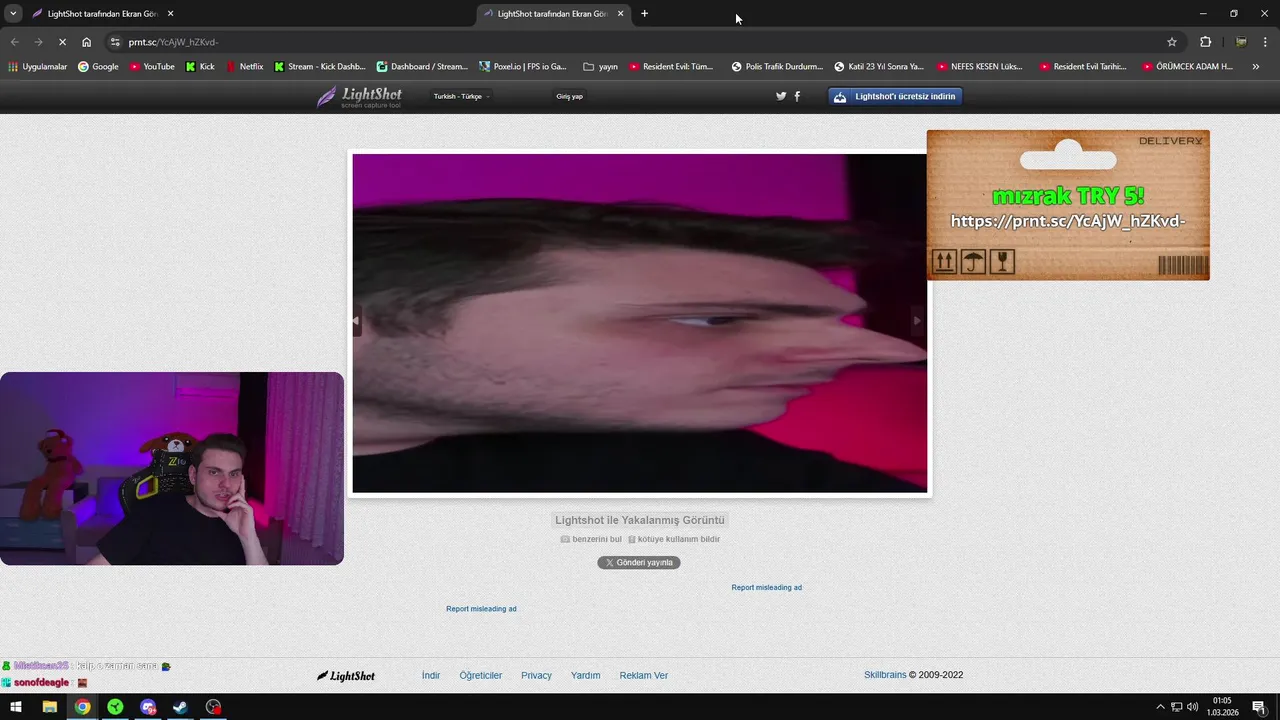This screenshot has height=720, width=1280.
Task: Open the Stream - Kick Dashboard bookmark
Action: (320, 67)
